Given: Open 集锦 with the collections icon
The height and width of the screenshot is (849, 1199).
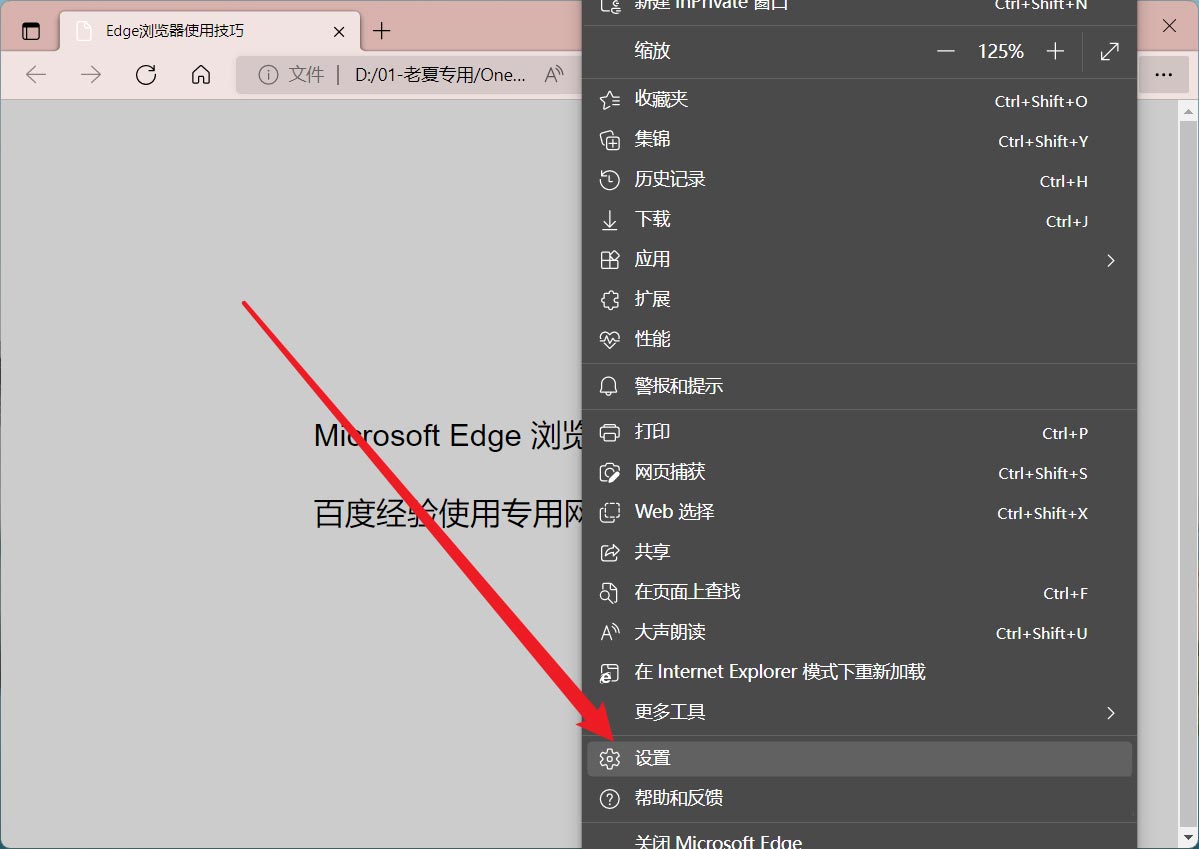Looking at the screenshot, I should [610, 140].
